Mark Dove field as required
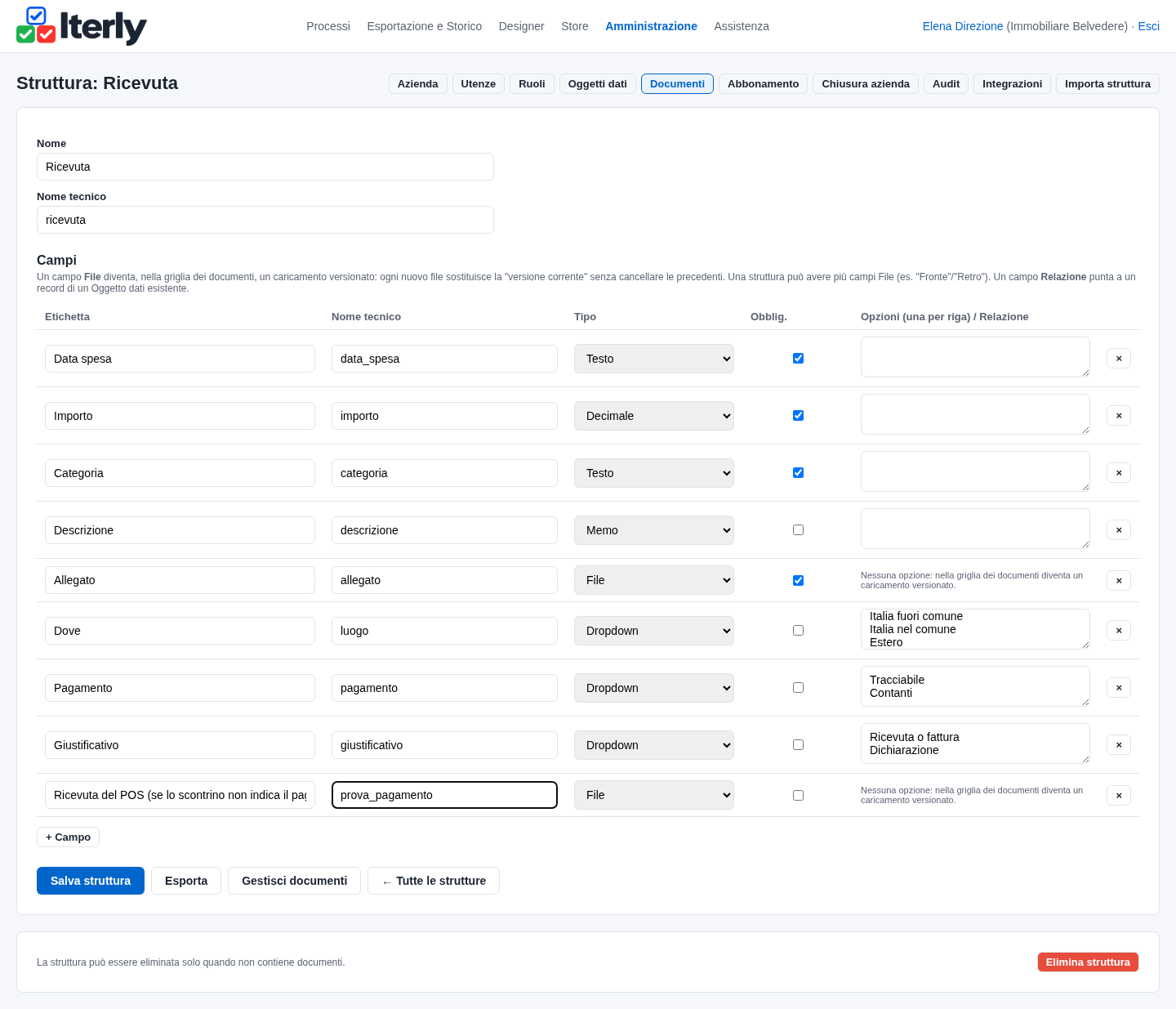1176x1009 pixels. 798,630
